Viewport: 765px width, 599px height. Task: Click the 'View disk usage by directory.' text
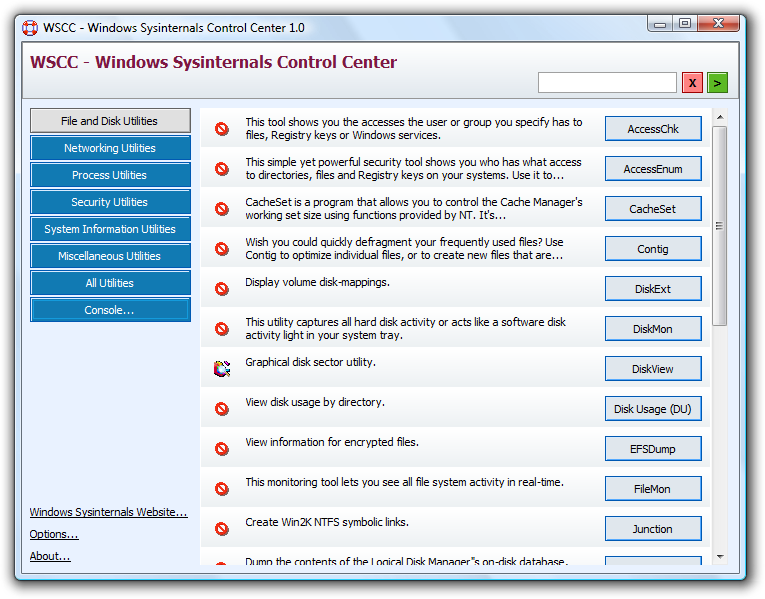[x=315, y=402]
